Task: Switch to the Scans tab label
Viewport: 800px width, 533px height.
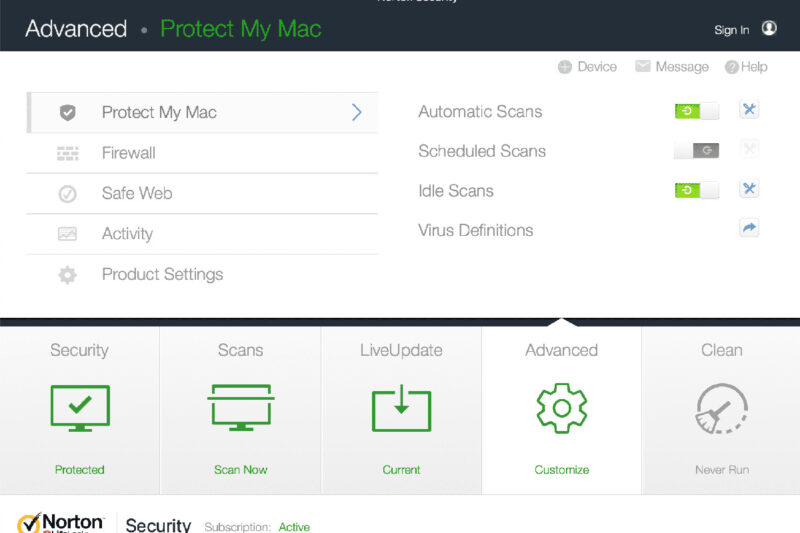Action: point(240,350)
